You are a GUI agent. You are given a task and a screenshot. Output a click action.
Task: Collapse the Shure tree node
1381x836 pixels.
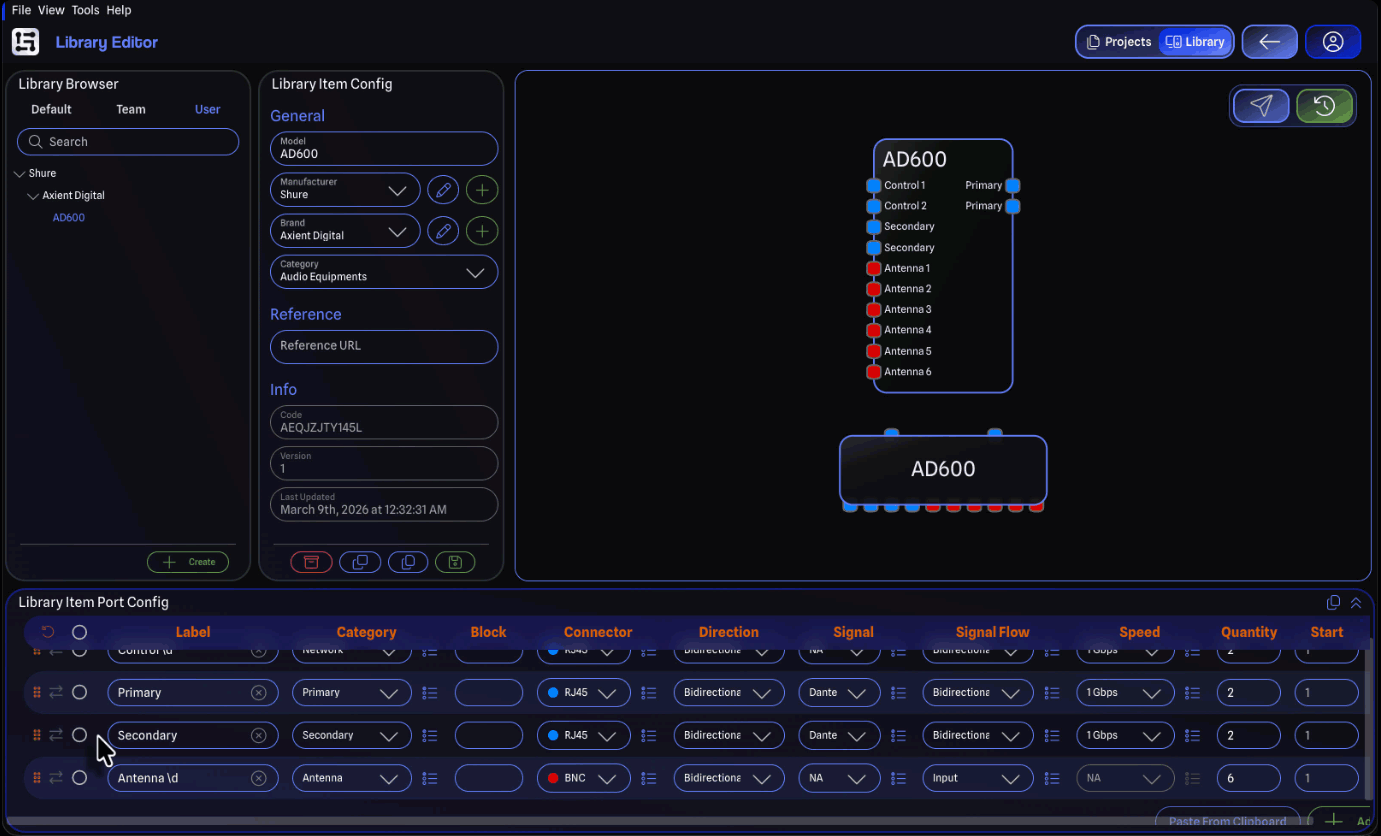[x=20, y=174]
